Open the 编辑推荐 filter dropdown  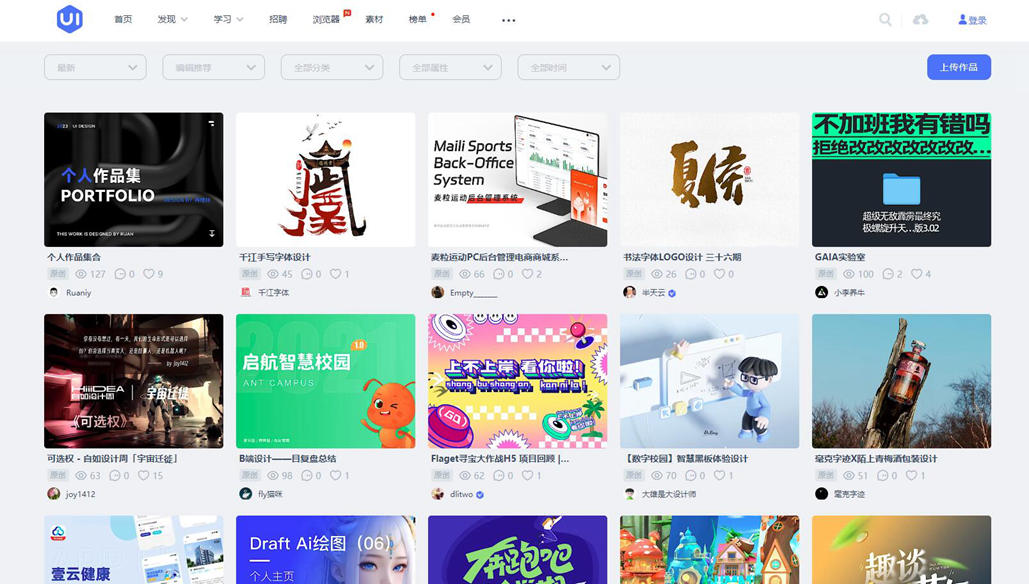click(213, 68)
